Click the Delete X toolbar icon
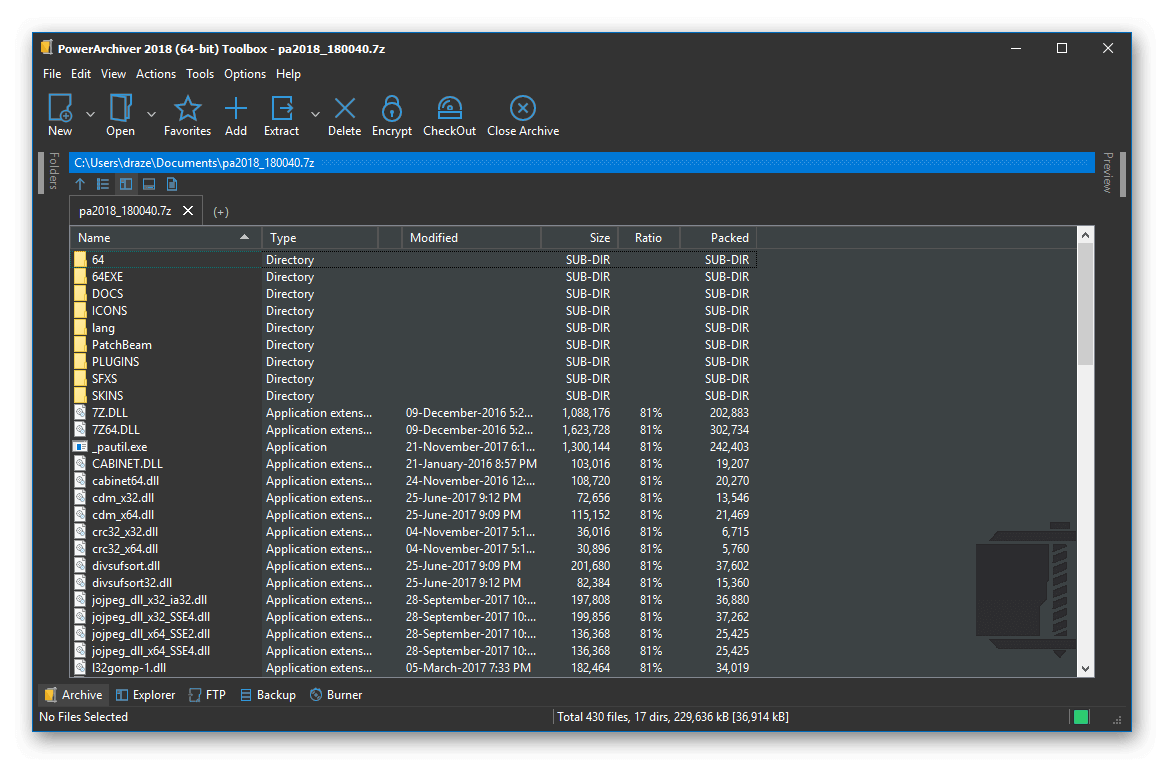 [x=344, y=108]
